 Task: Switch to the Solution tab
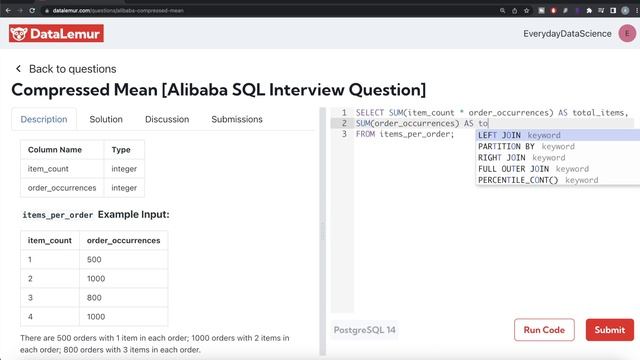[x=106, y=119]
